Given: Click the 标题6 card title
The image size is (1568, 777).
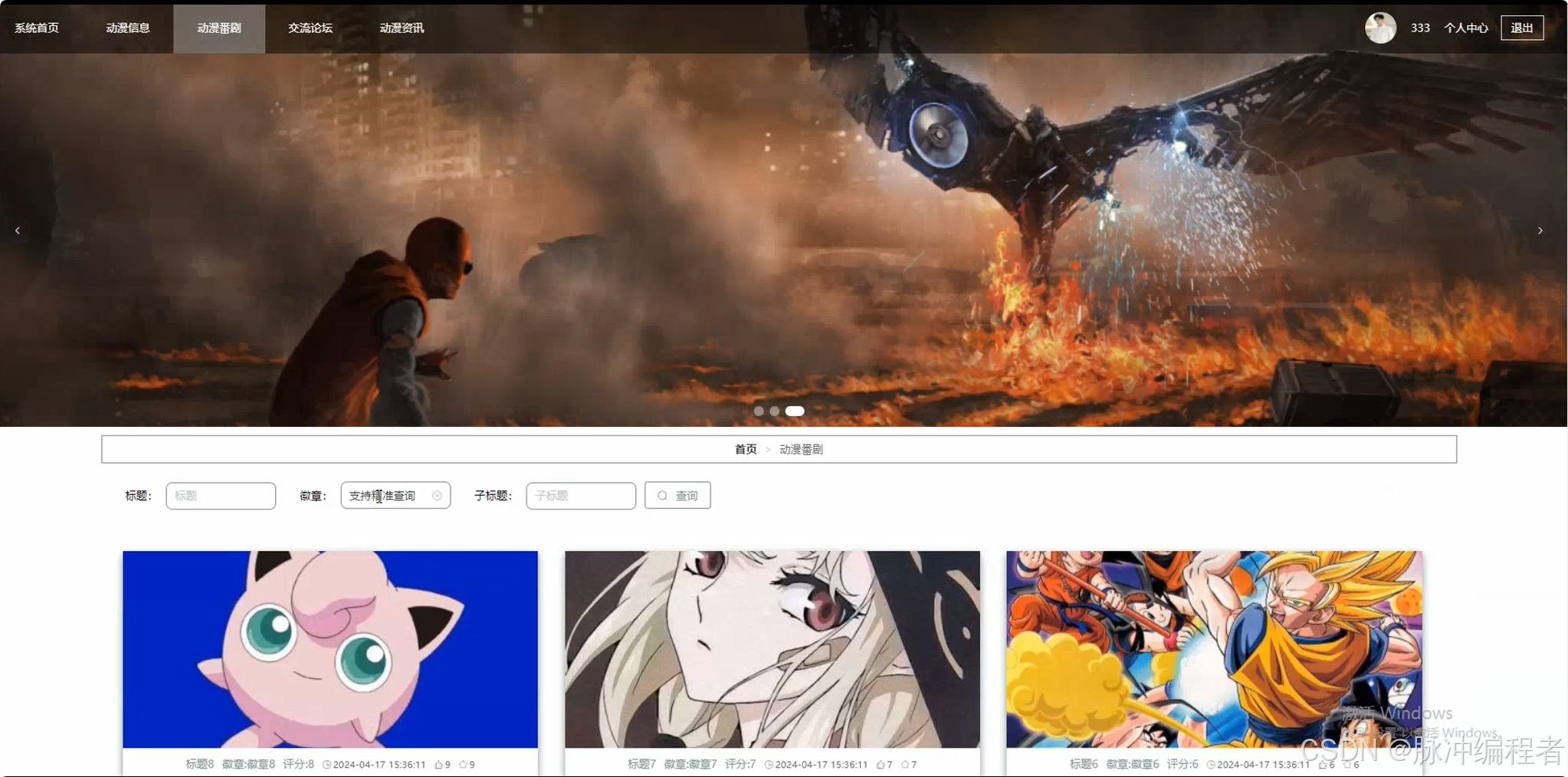Looking at the screenshot, I should click(1084, 765).
